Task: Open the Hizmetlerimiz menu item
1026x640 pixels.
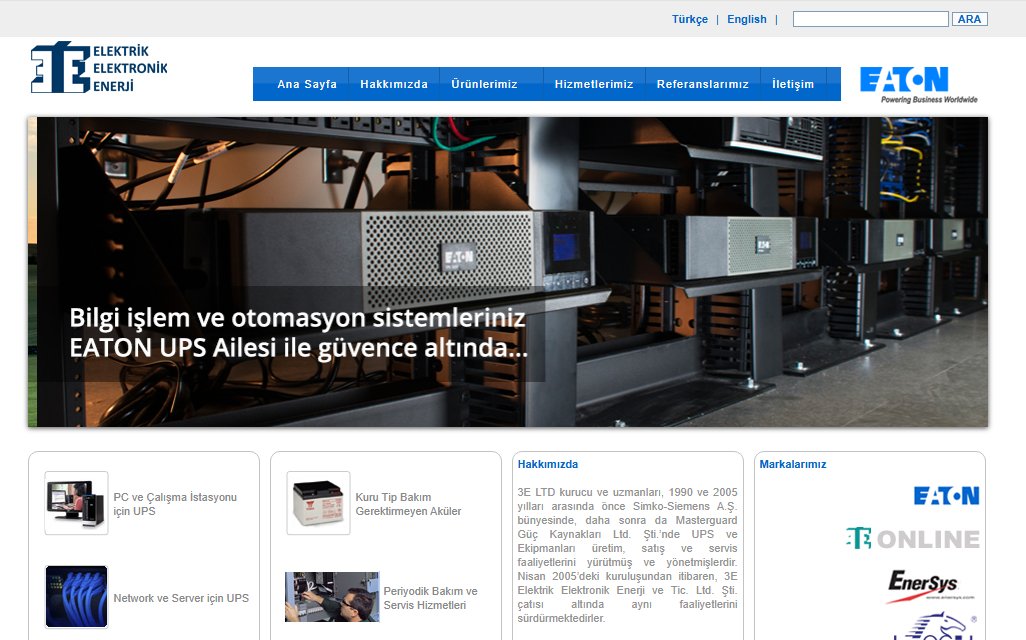Action: pos(594,84)
